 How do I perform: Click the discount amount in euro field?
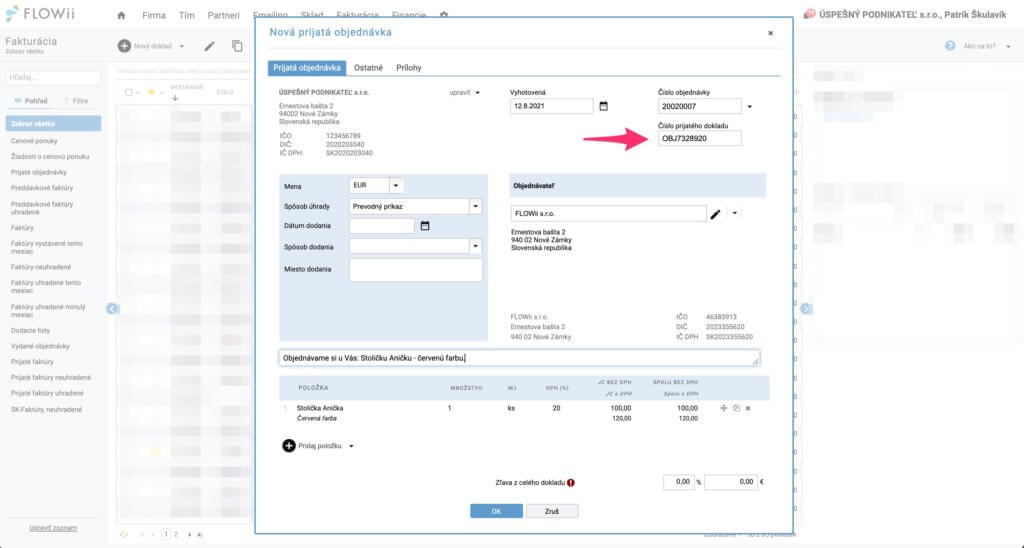pyautogui.click(x=731, y=482)
